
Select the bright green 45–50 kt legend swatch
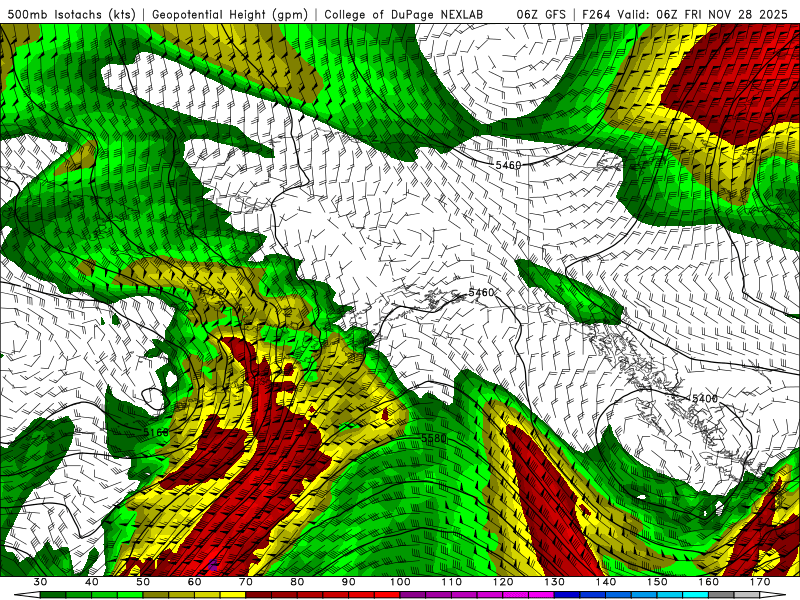point(130,595)
